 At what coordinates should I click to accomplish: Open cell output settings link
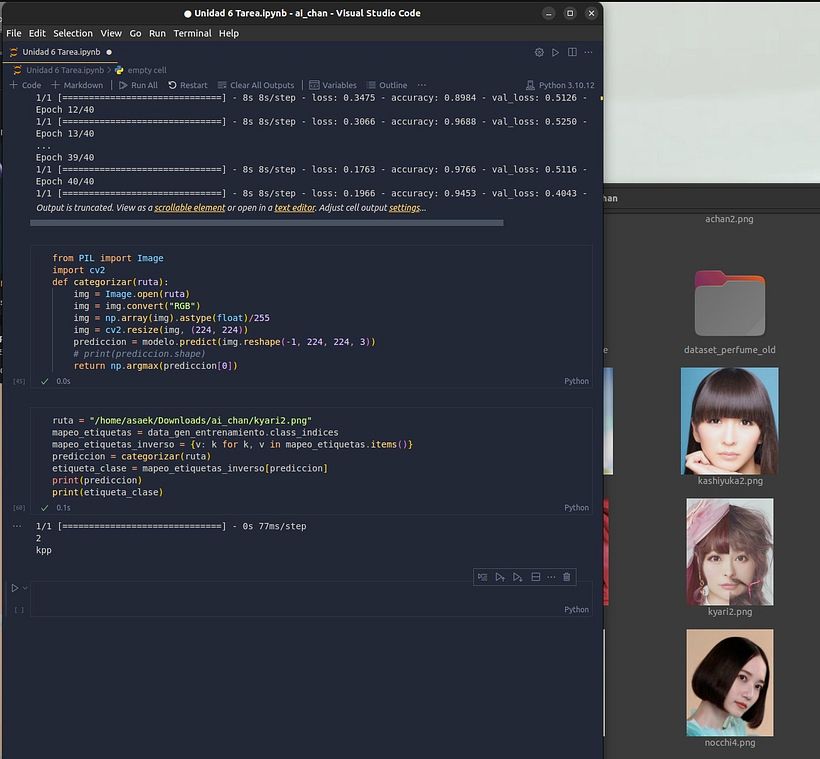pyautogui.click(x=404, y=208)
